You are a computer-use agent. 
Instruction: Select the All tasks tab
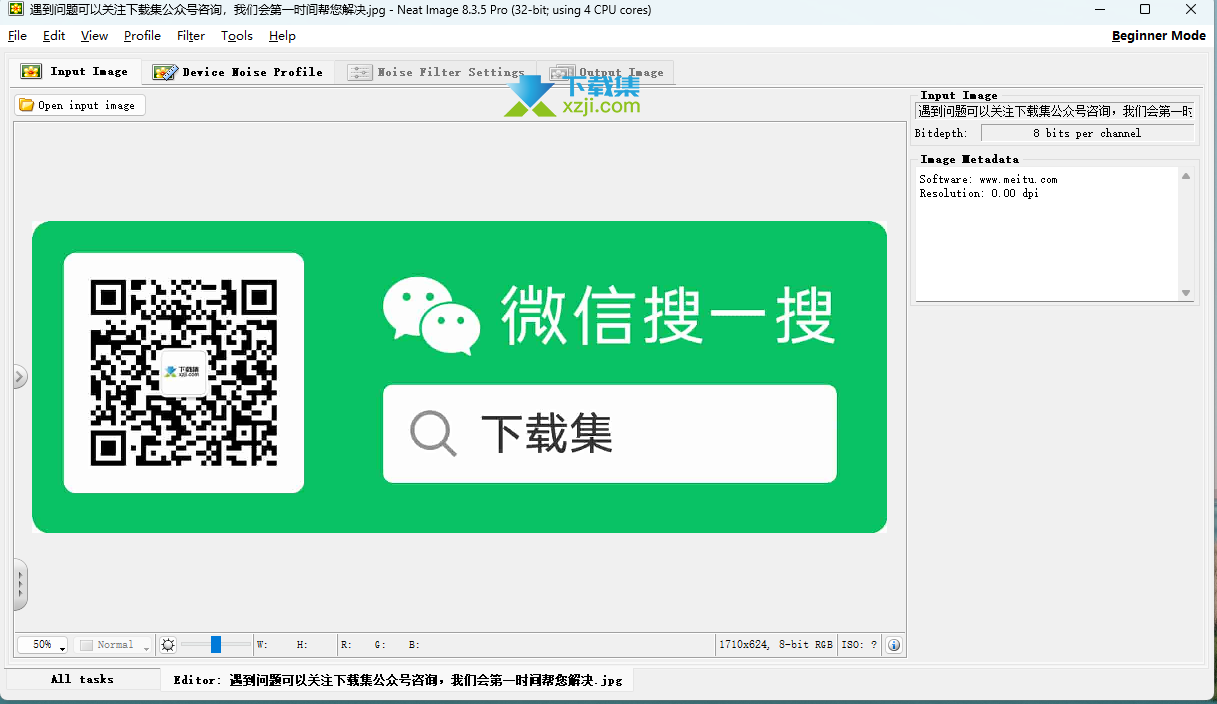[82, 679]
